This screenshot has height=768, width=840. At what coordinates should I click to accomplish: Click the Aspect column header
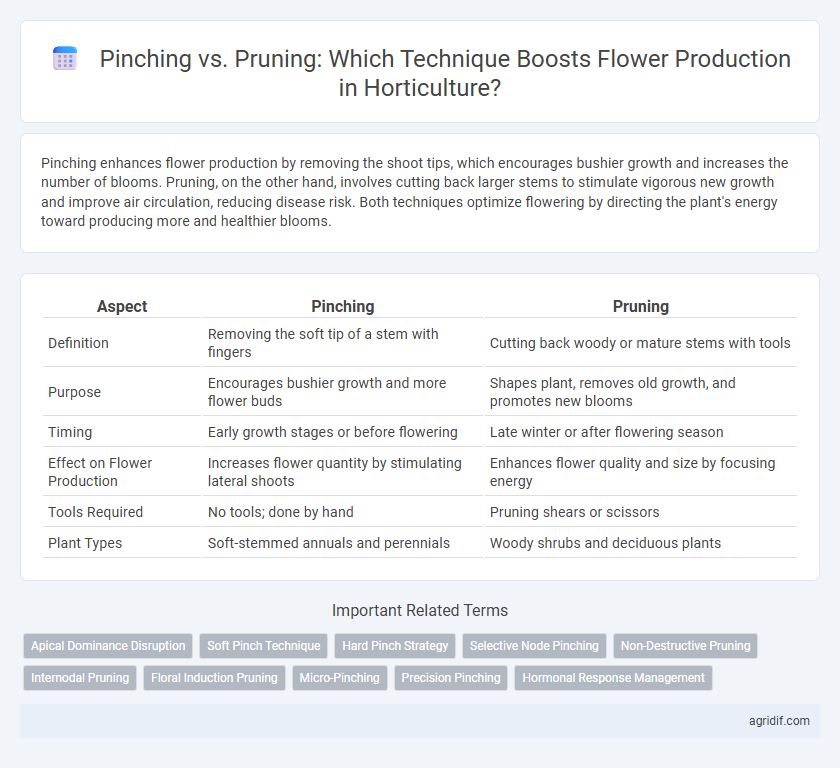pyautogui.click(x=122, y=306)
